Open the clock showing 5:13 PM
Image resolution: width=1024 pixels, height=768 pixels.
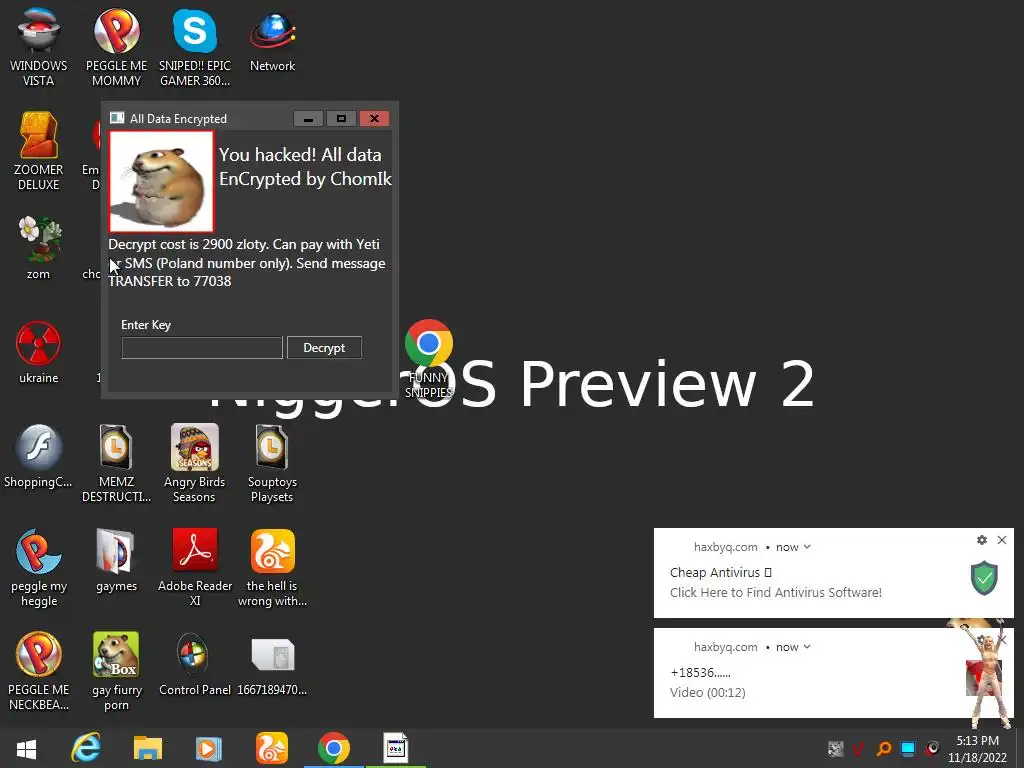[977, 749]
